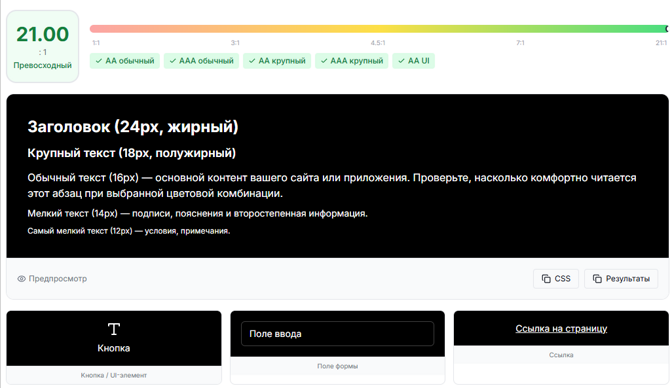Click the CSS copy button
Image resolution: width=672 pixels, height=388 pixels.
point(556,279)
